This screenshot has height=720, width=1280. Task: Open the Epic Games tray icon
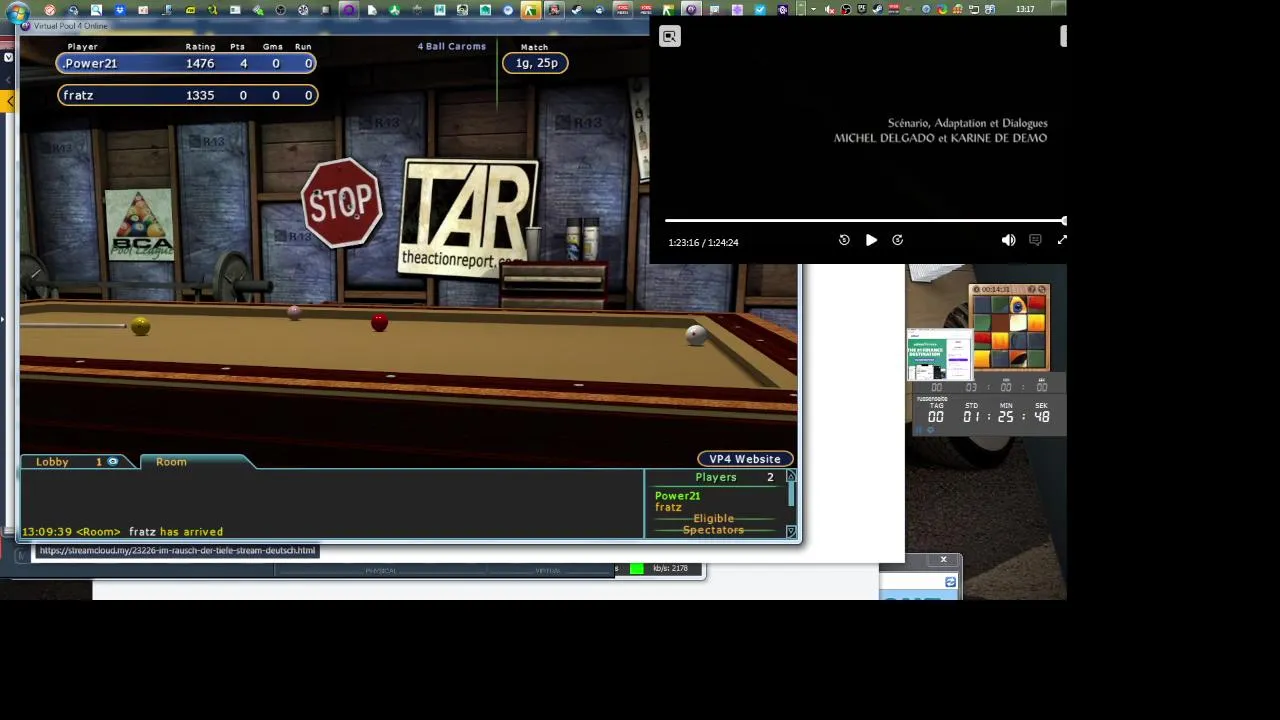[862, 9]
